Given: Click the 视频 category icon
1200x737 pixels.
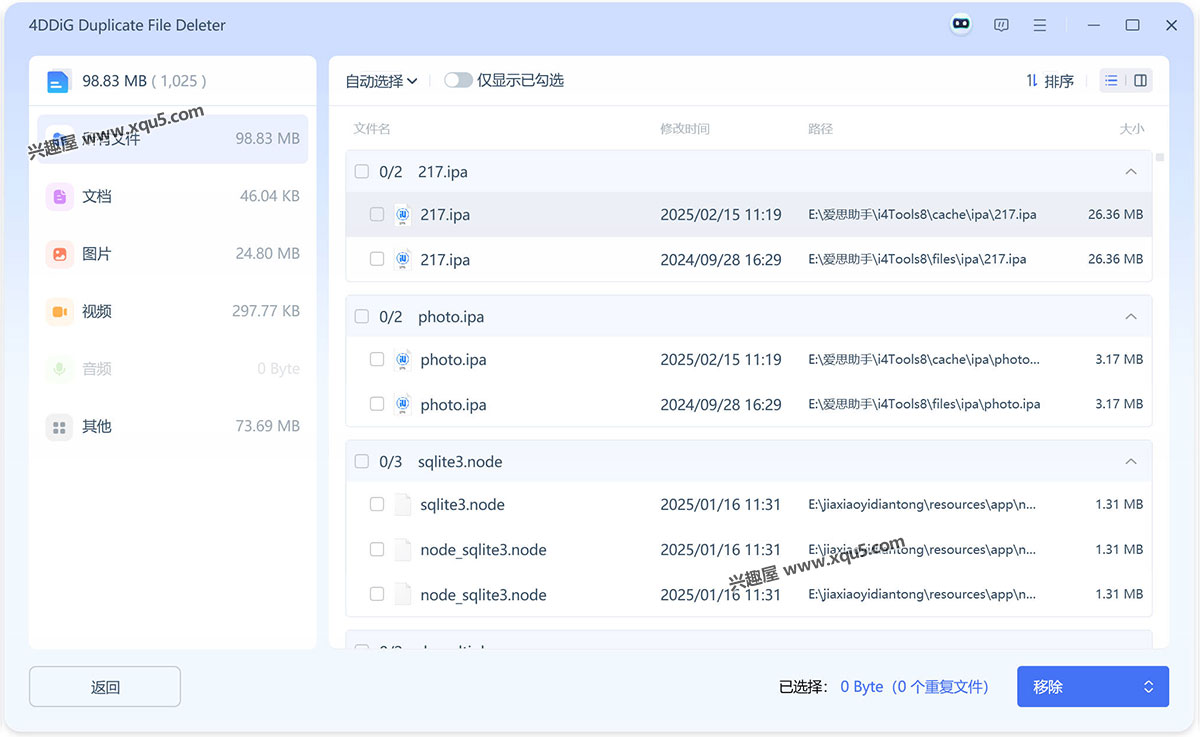Looking at the screenshot, I should pos(60,312).
